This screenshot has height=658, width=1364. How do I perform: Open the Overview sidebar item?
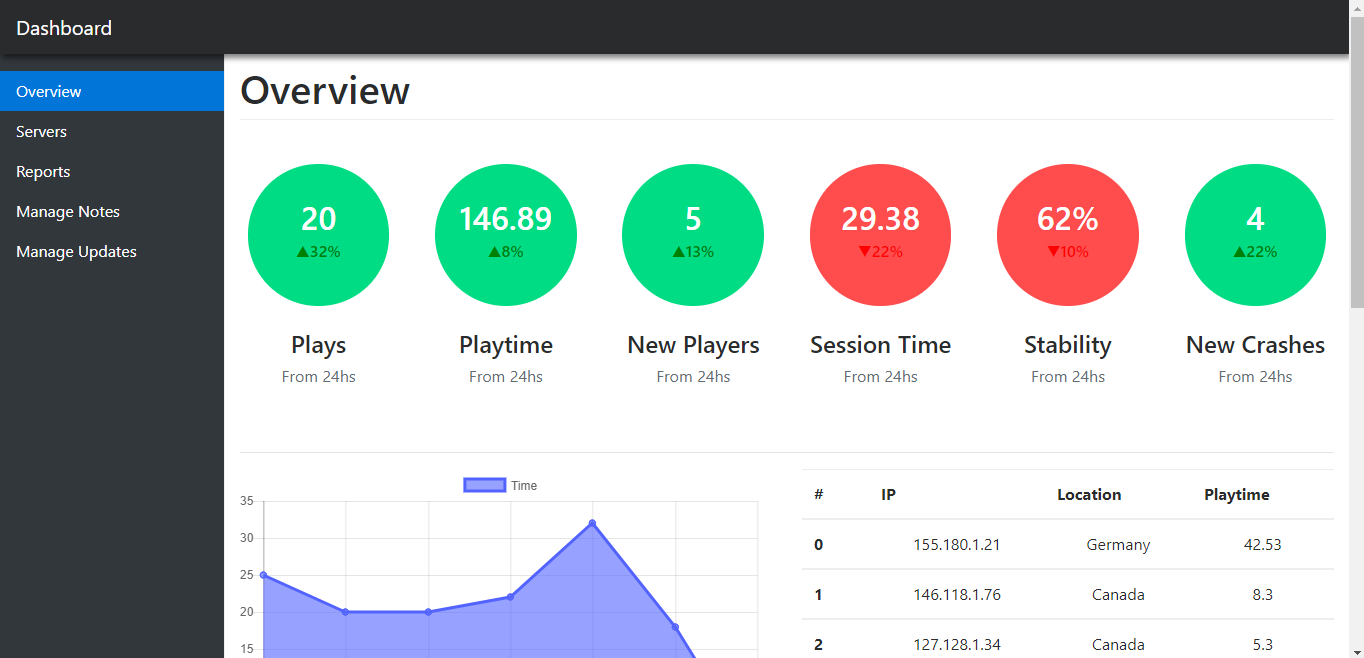tap(112, 91)
